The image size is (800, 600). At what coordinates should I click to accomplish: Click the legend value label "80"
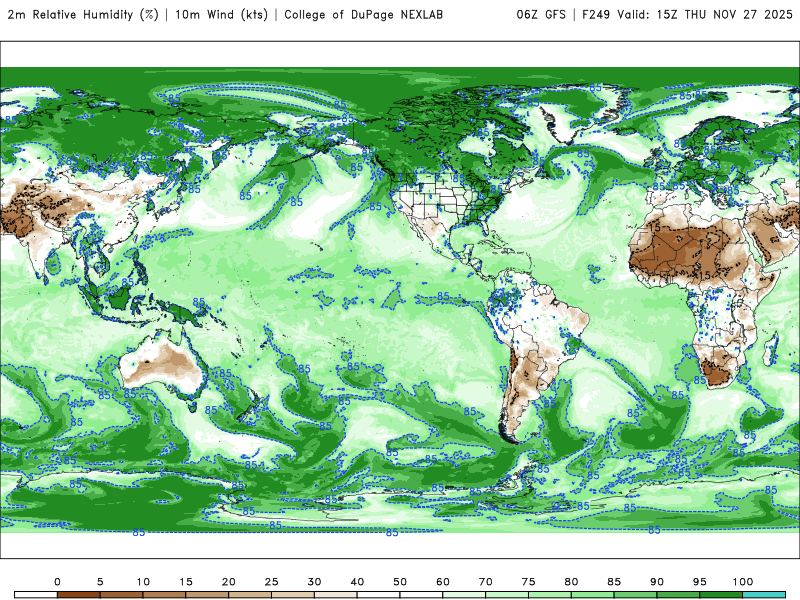click(571, 582)
